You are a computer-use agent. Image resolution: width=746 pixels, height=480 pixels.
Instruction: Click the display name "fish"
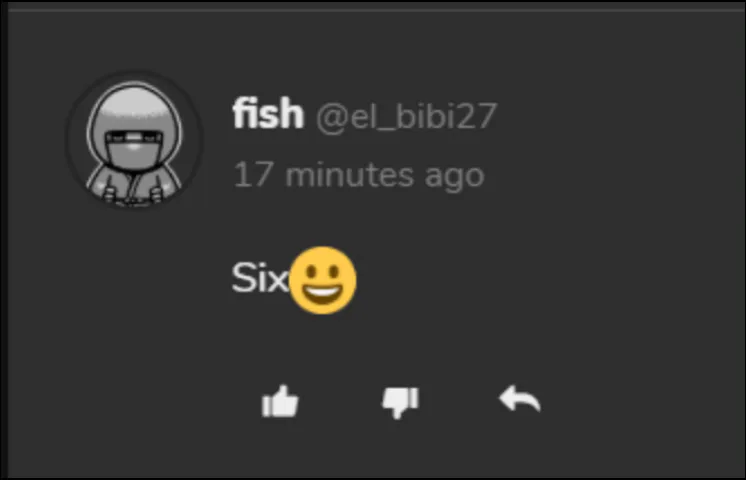tap(268, 113)
